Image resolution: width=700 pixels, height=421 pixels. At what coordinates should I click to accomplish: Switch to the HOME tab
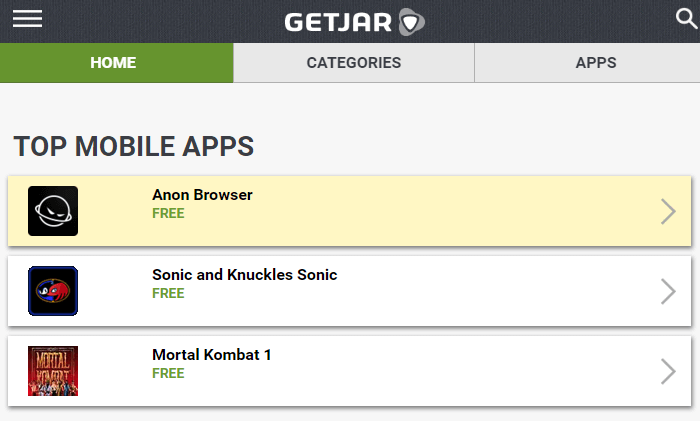[x=113, y=63]
